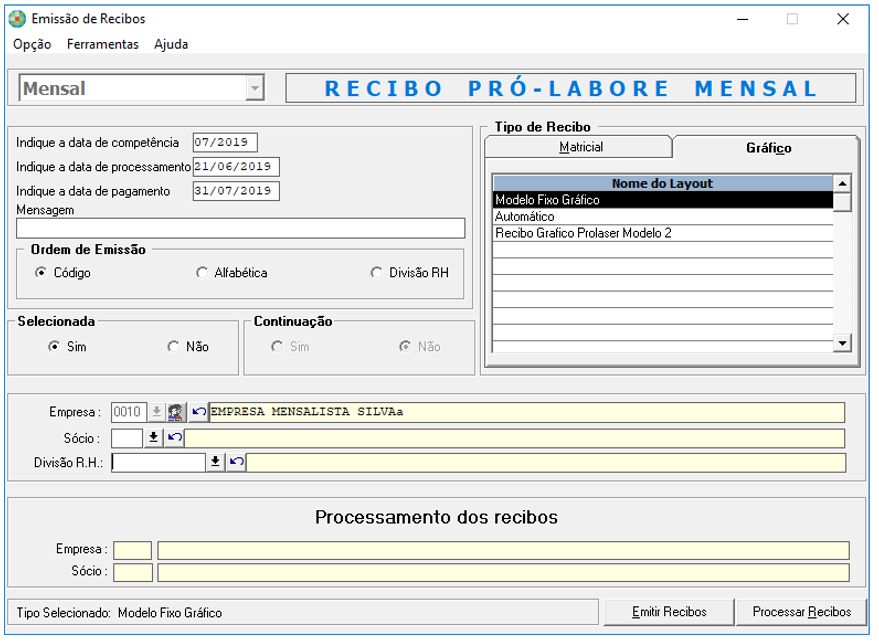Select Recibo Grafico Prolaser Modelo 2 row

pos(663,234)
